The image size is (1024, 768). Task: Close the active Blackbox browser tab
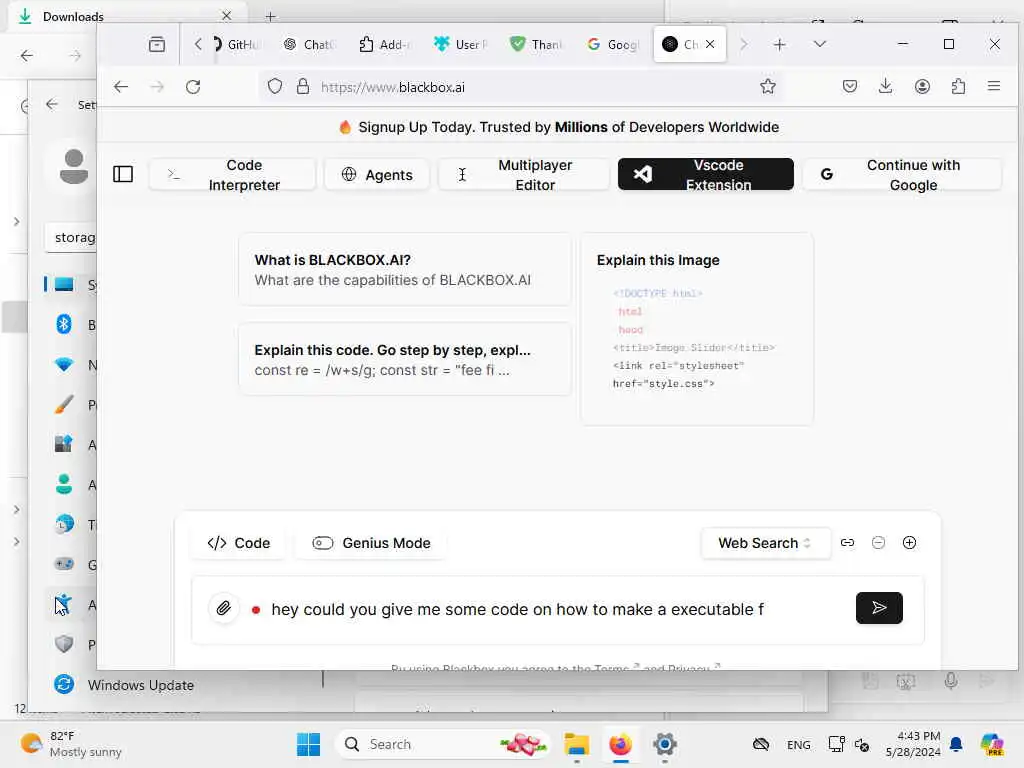tap(710, 44)
